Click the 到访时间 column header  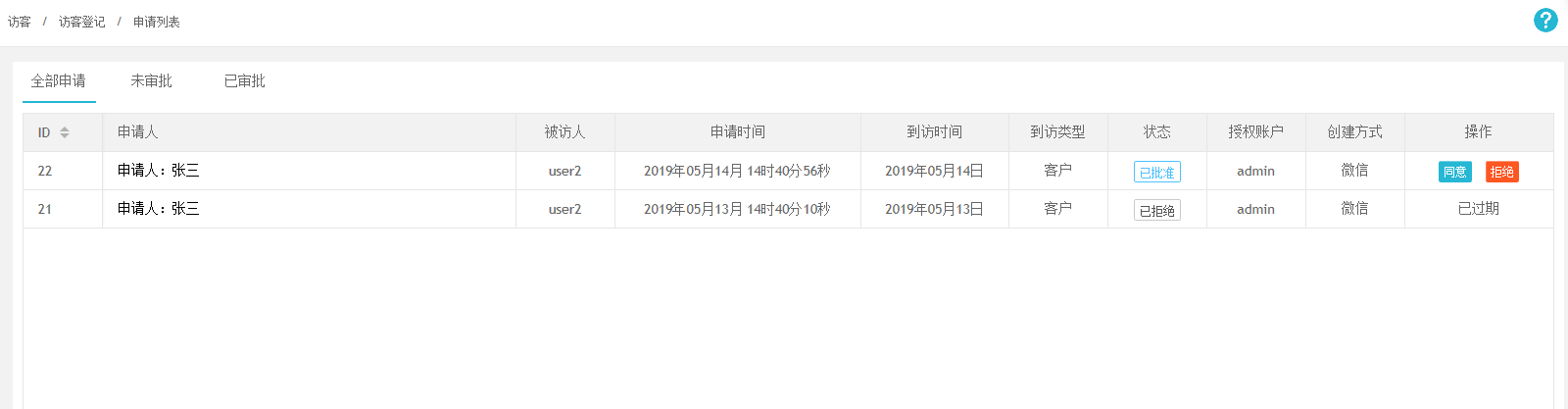(x=934, y=132)
